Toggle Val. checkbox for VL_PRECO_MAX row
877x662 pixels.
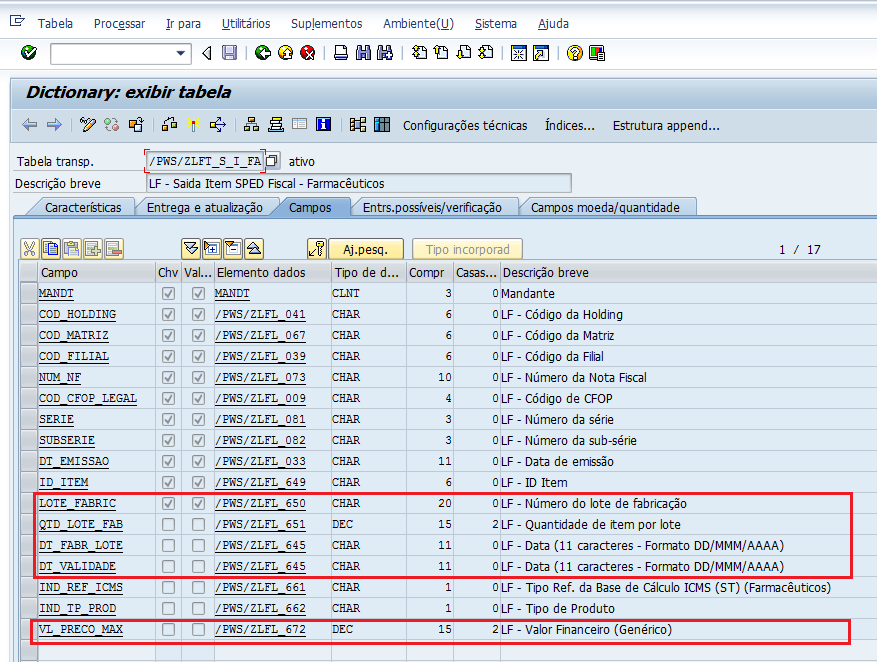point(198,629)
